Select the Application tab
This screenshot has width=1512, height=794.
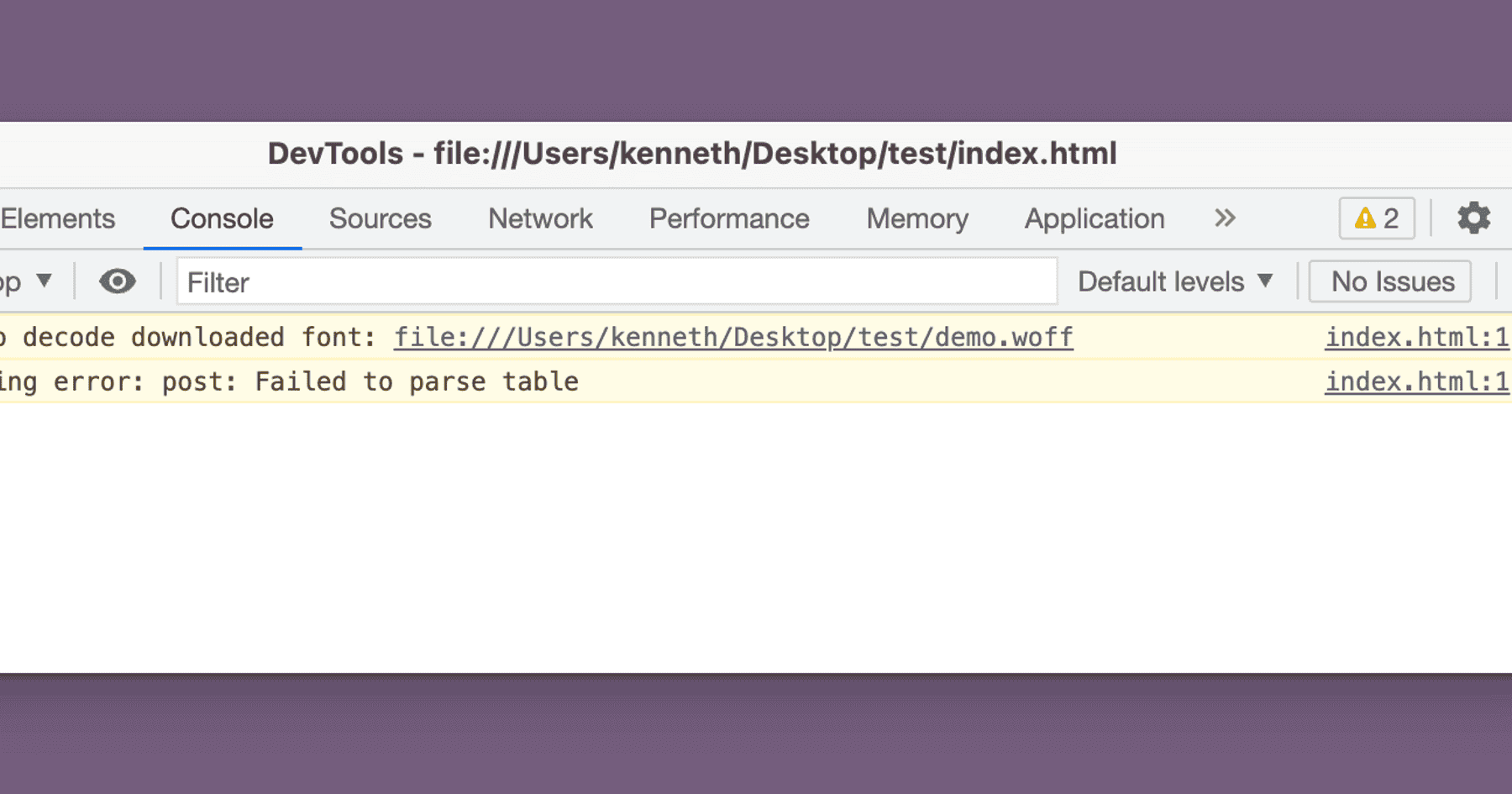pyautogui.click(x=1094, y=218)
